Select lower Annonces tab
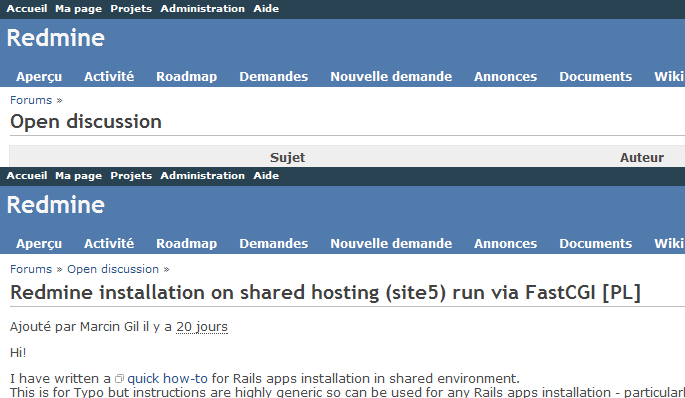Screen dimensions: 685x398 click(505, 243)
